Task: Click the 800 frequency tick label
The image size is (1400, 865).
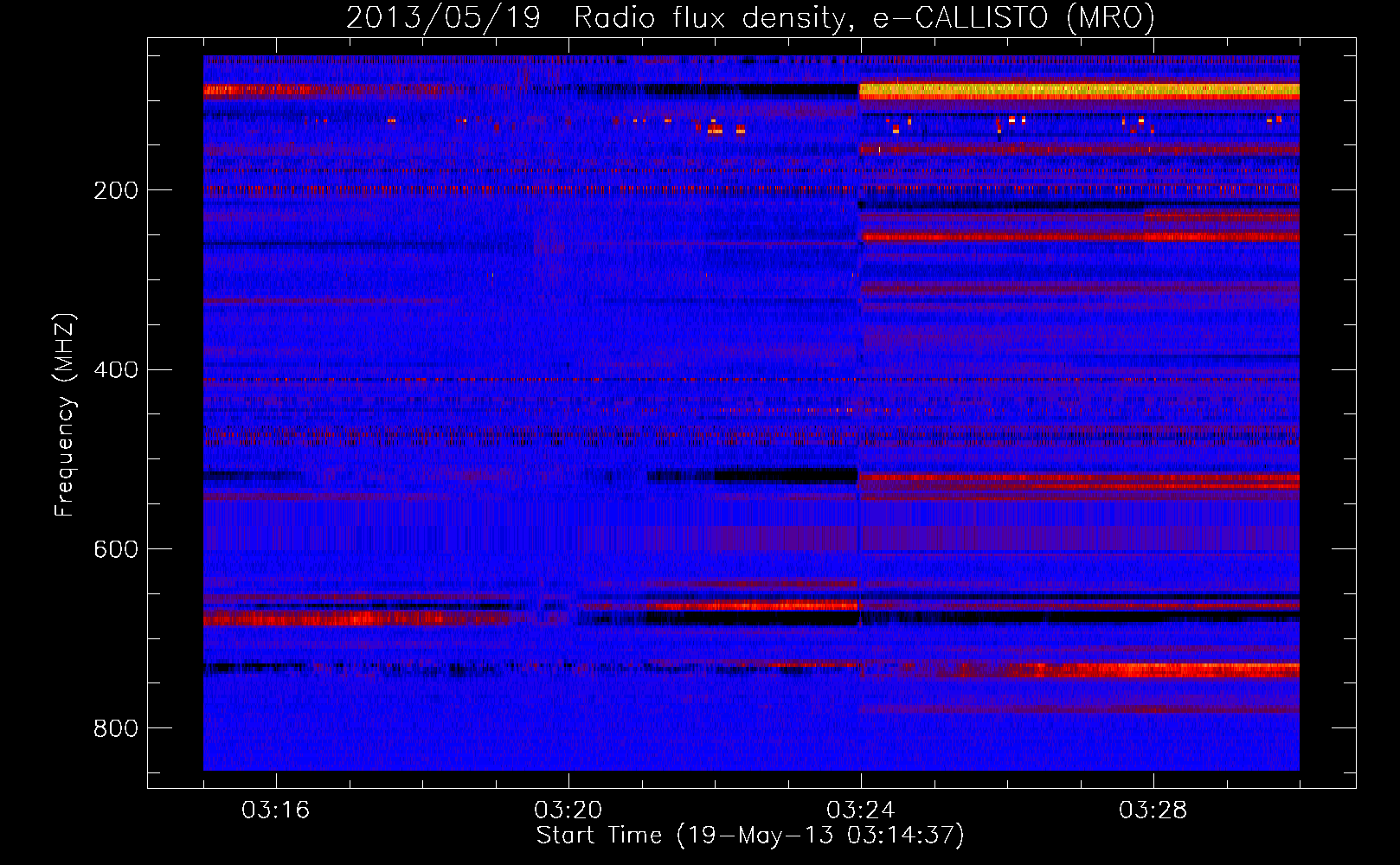Action: point(116,729)
